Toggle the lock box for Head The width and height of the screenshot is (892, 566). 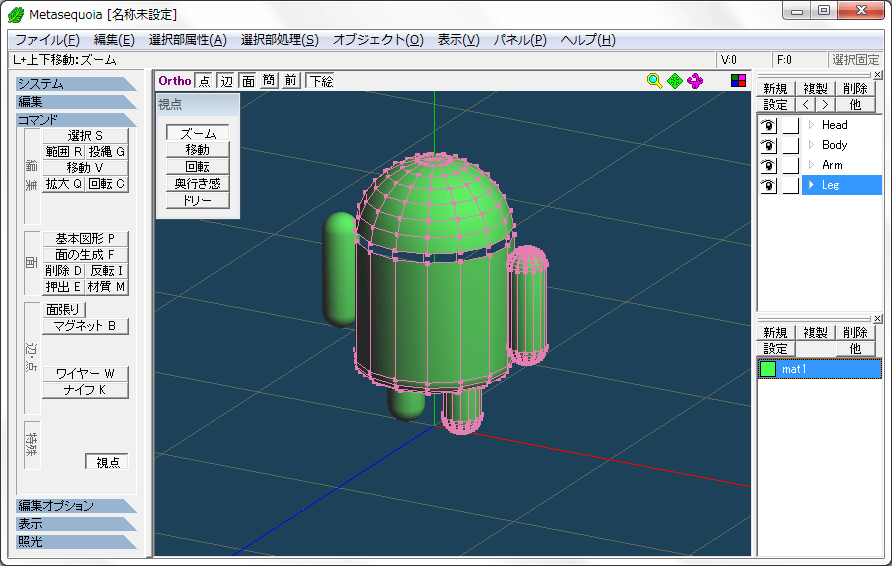pyautogui.click(x=791, y=125)
